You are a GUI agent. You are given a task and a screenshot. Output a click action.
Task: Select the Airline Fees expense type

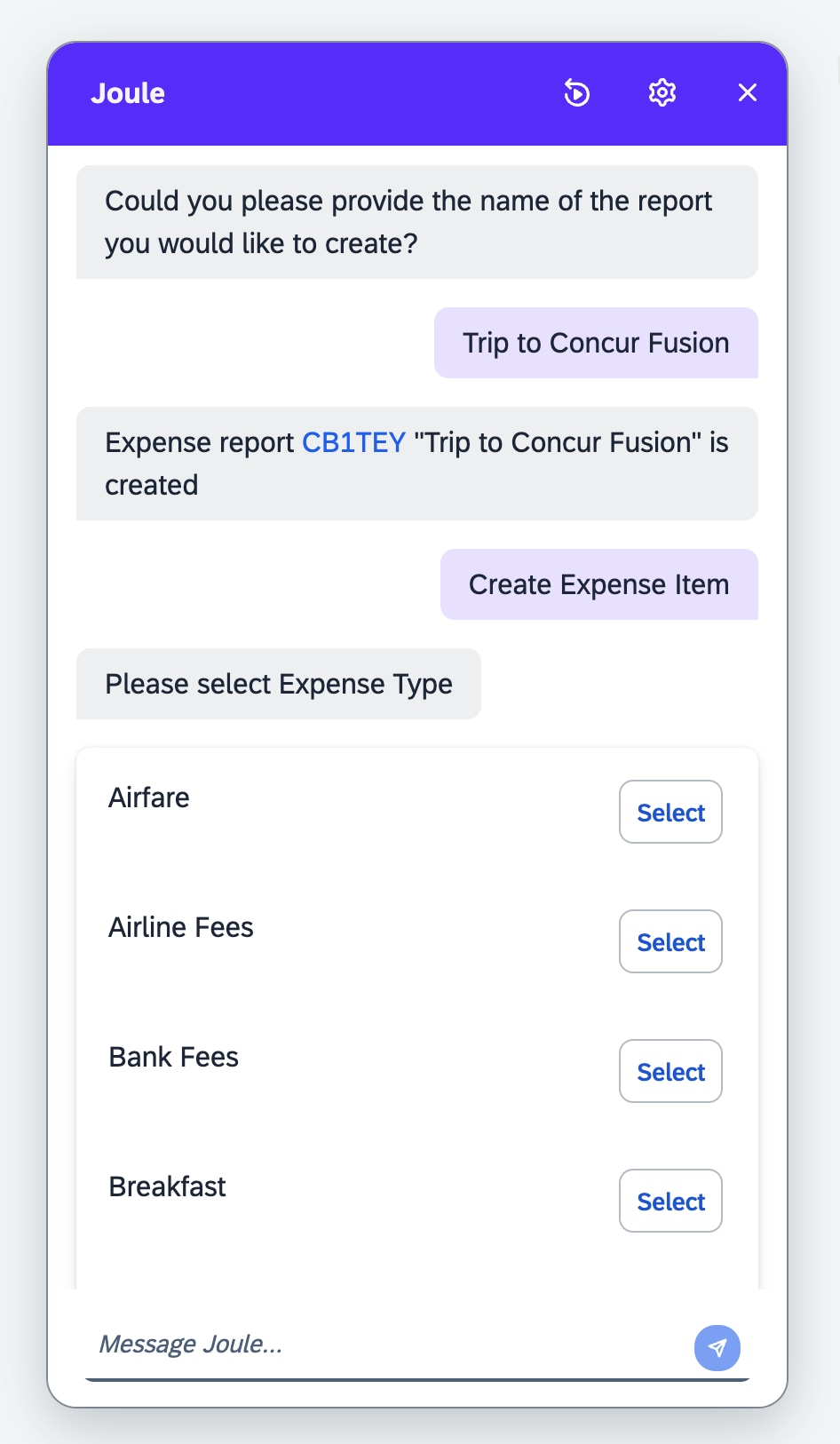coord(670,941)
